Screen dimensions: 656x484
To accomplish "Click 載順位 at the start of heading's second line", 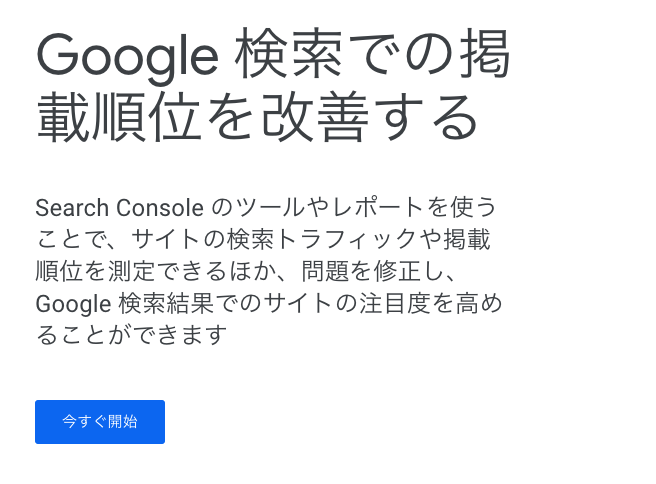I will coord(119,116).
